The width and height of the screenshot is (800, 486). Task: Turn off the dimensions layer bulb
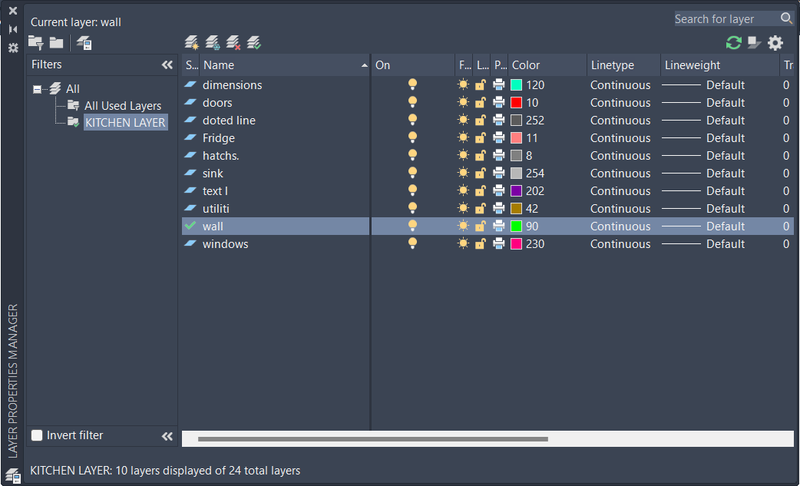coord(412,85)
